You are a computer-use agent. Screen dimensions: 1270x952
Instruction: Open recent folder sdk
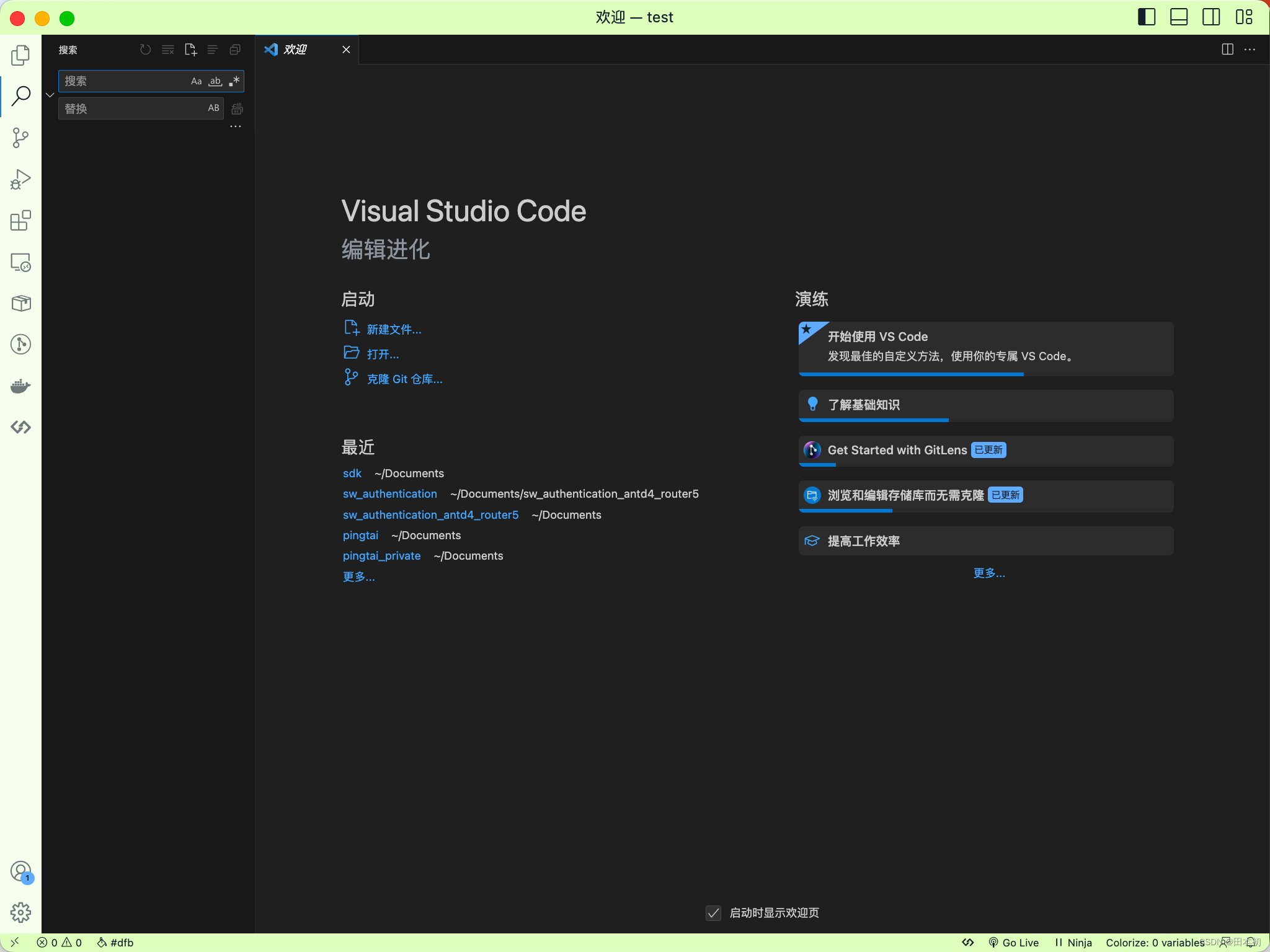(352, 474)
